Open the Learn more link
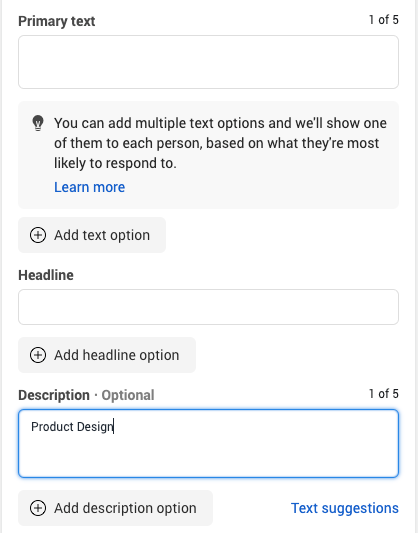This screenshot has width=418, height=533. coord(89,187)
